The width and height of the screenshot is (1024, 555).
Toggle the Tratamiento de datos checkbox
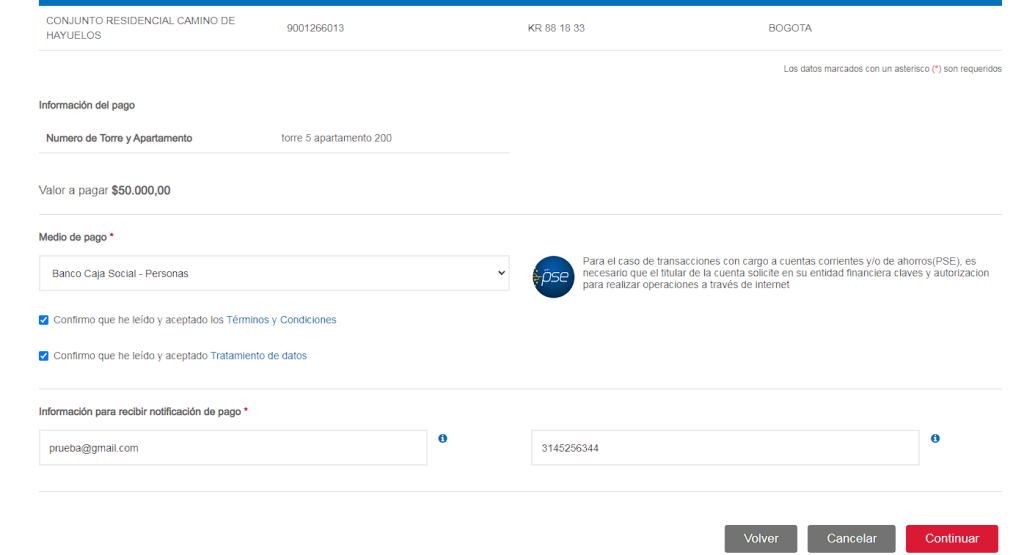click(43, 355)
